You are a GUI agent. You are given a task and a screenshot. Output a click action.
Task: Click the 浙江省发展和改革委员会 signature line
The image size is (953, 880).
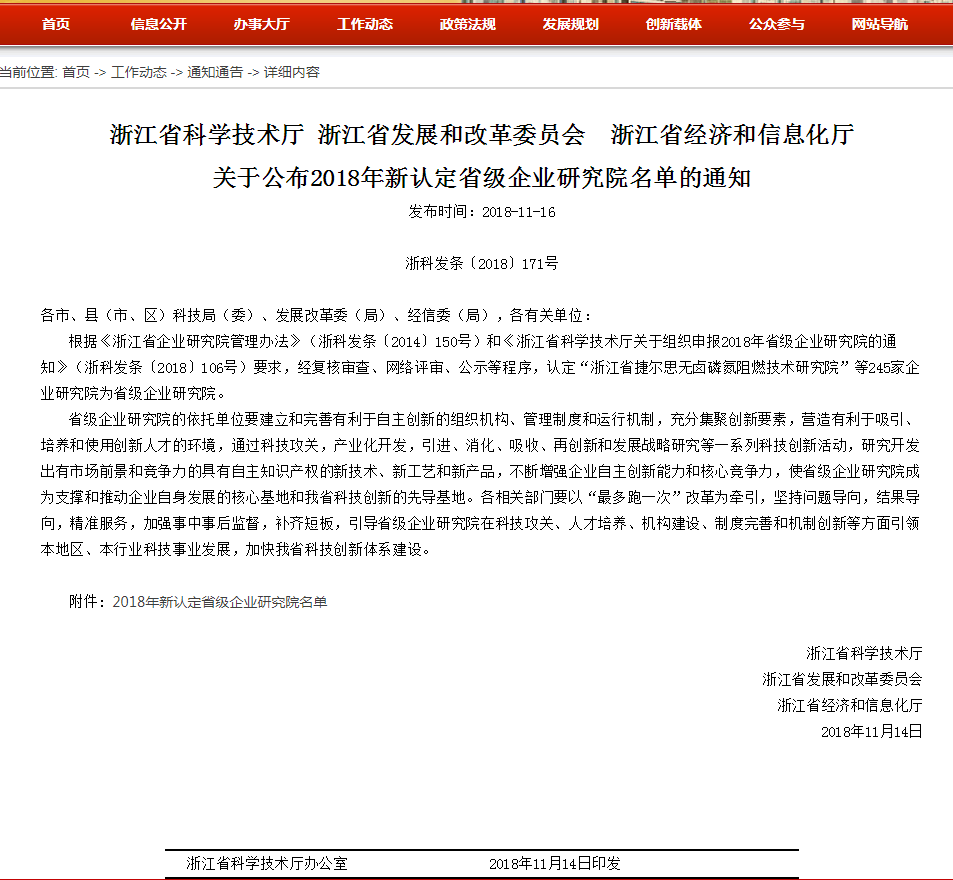[x=841, y=679]
